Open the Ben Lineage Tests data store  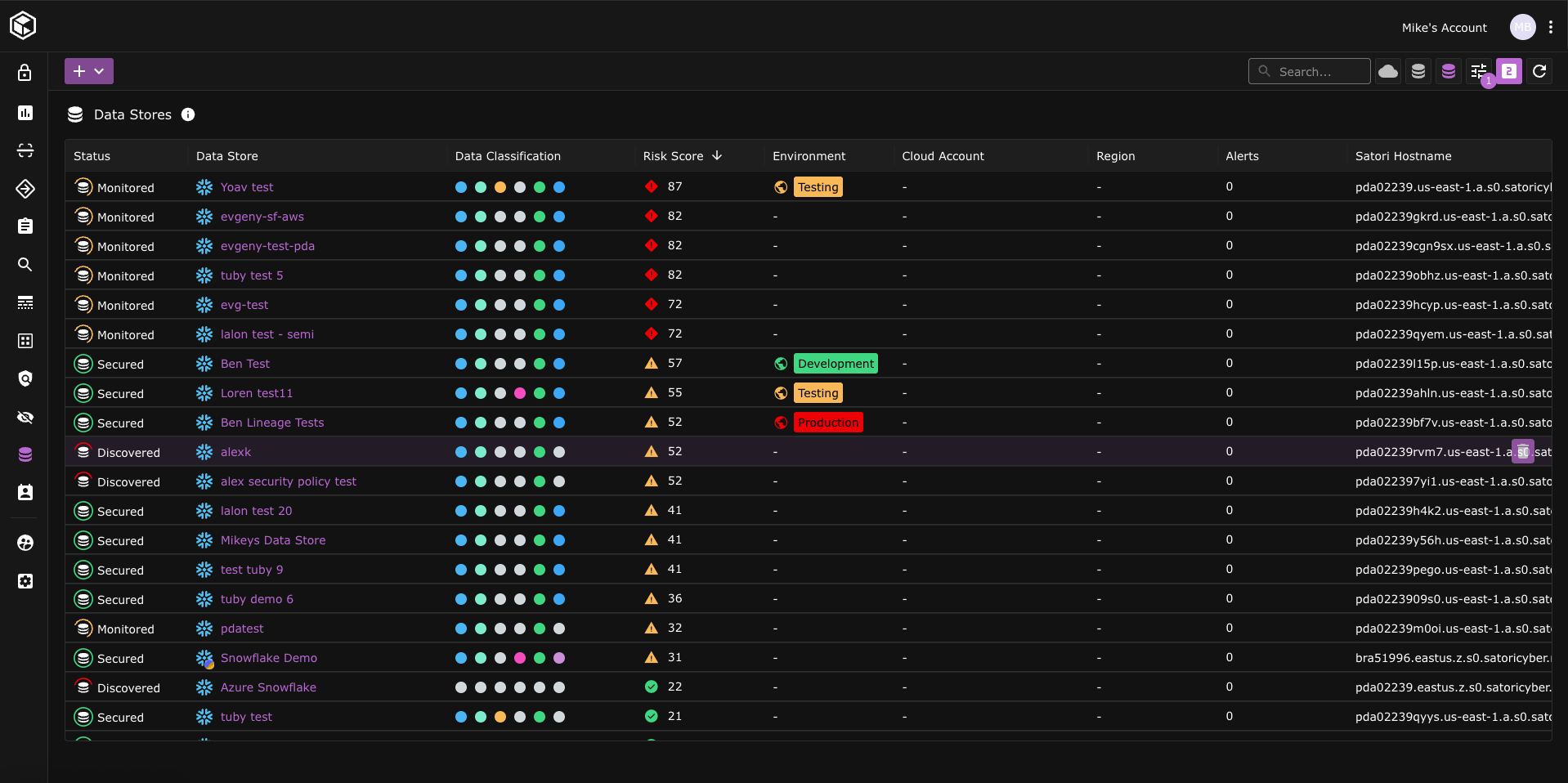coord(271,423)
